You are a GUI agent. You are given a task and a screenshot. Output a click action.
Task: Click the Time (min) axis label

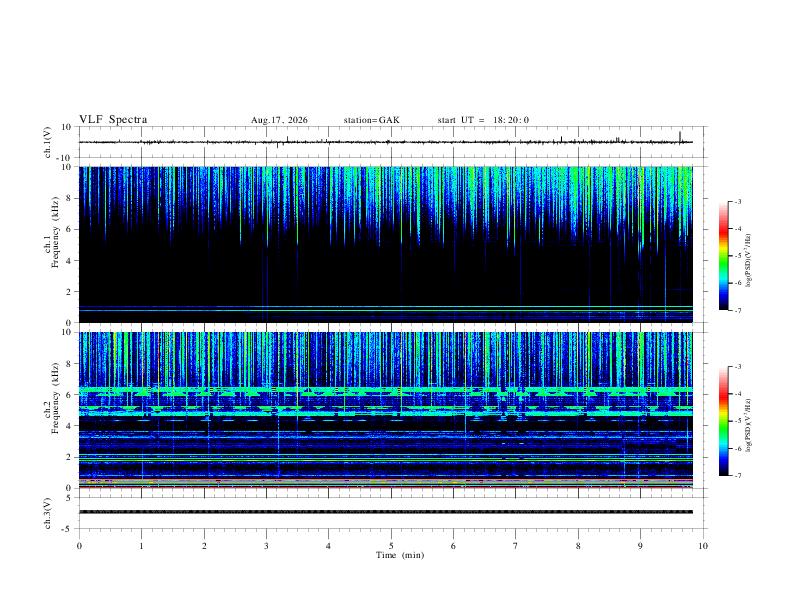coord(400,555)
